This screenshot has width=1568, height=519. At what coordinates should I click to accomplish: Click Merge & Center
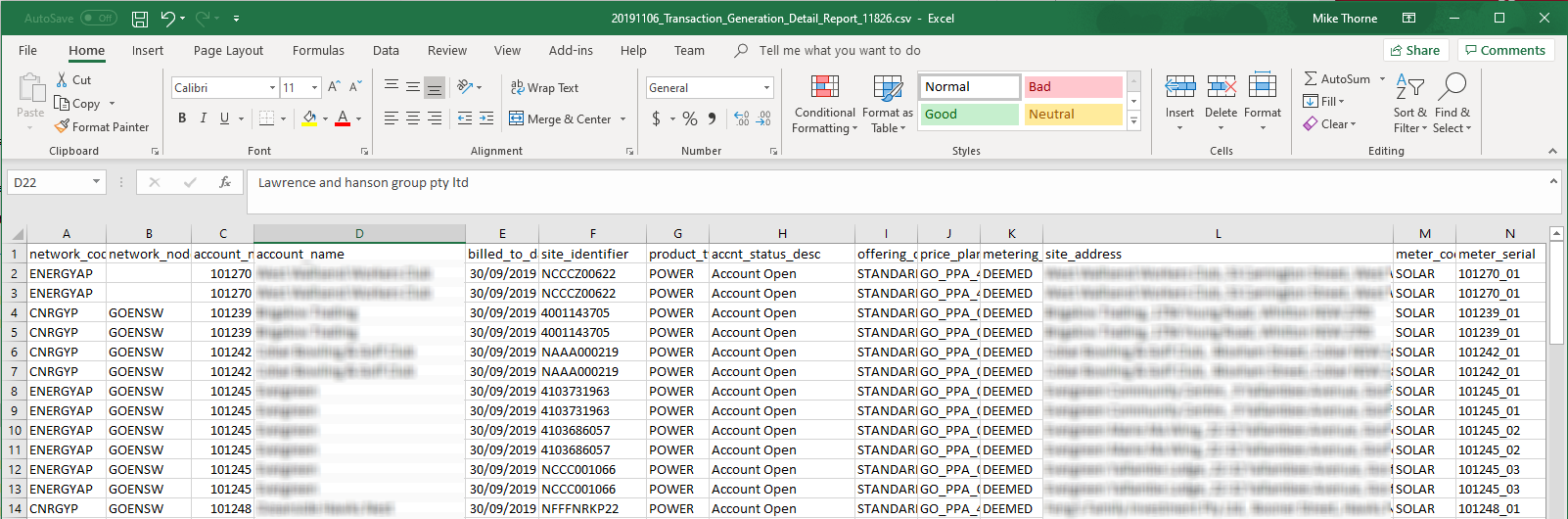click(x=560, y=118)
